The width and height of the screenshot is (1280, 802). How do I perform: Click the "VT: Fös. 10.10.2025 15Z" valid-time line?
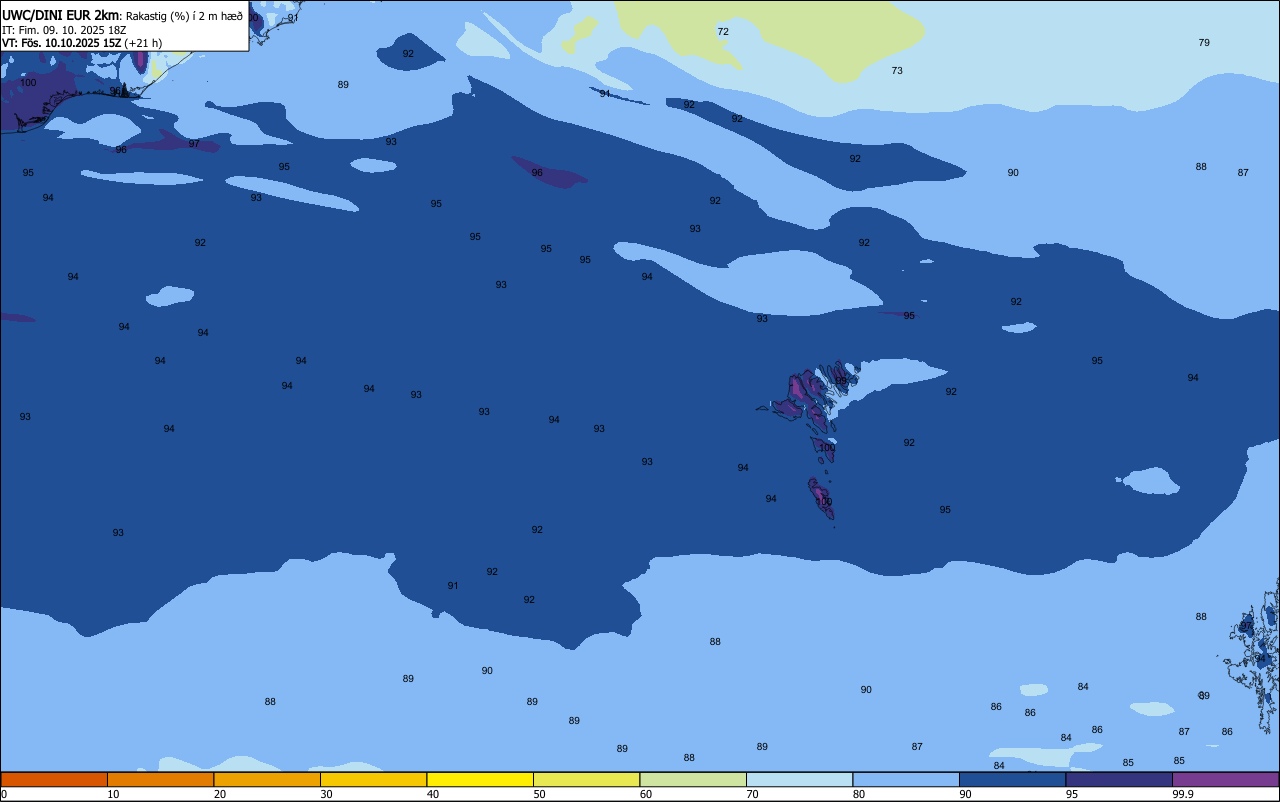click(61, 43)
